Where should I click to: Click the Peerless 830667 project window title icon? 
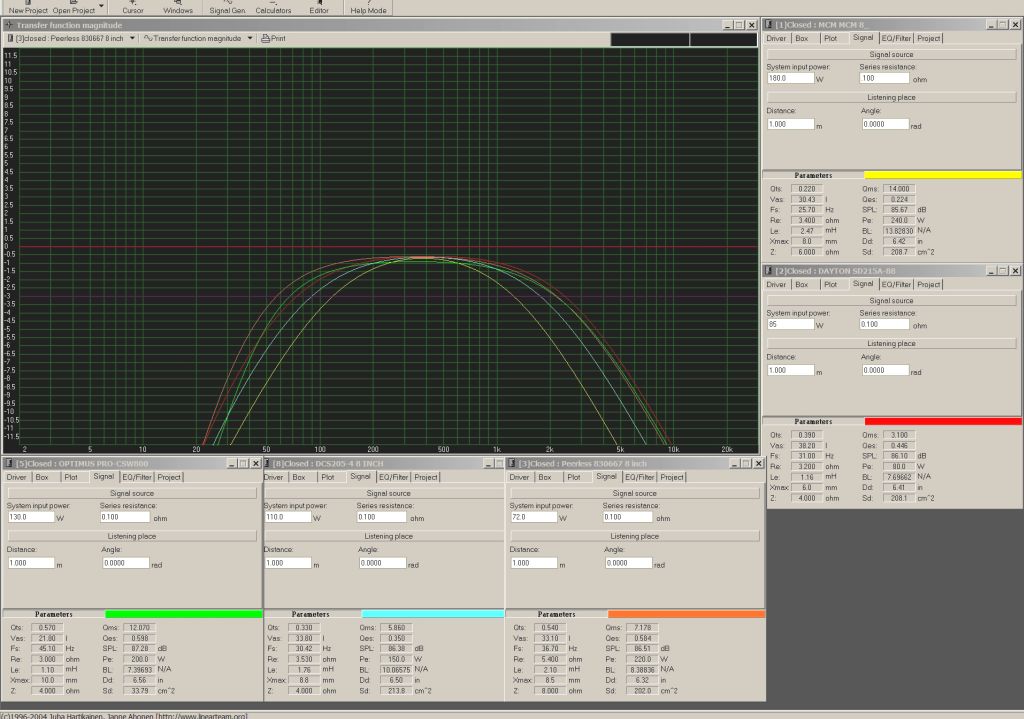[512, 464]
